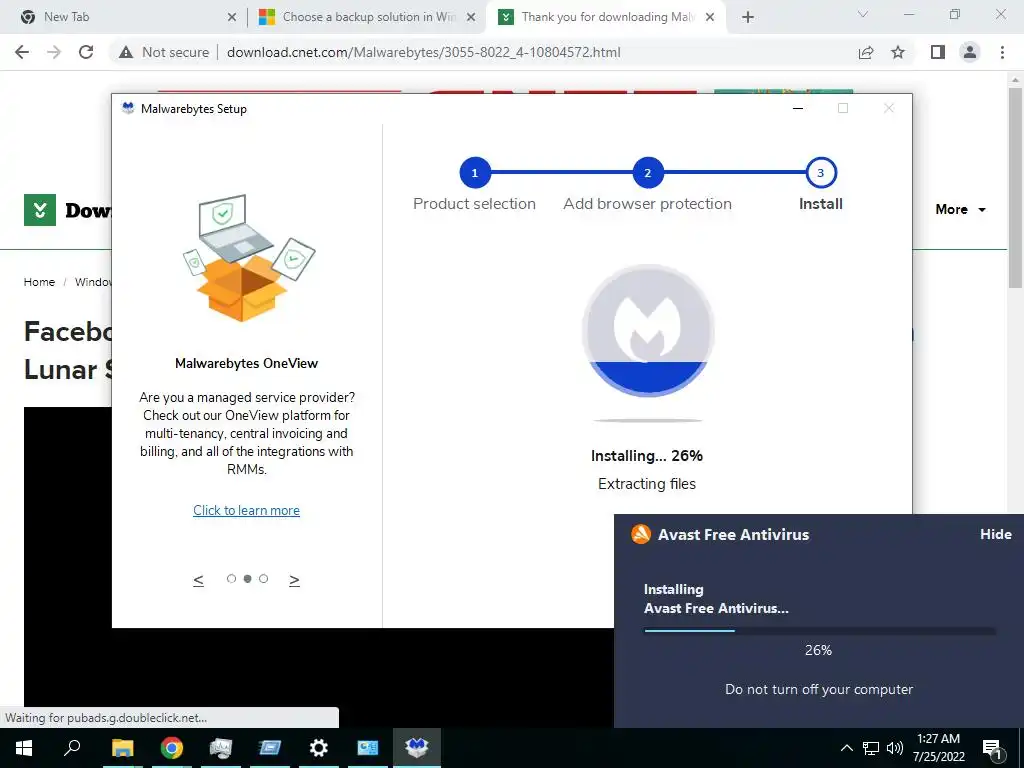1024x768 pixels.
Task: Click the volume speaker tray icon
Action: click(x=895, y=748)
